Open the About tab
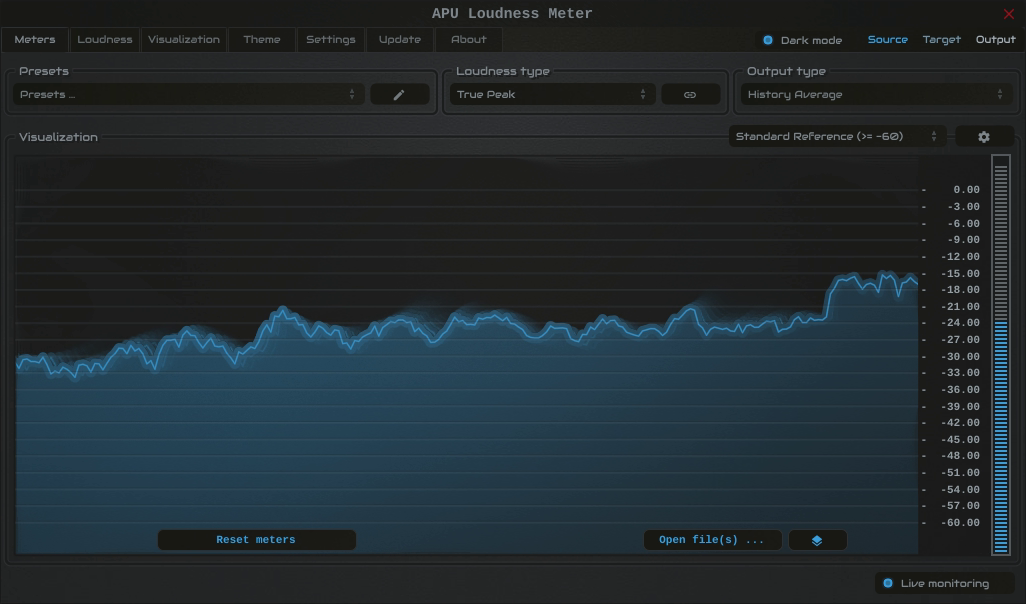The image size is (1026, 604). click(469, 40)
